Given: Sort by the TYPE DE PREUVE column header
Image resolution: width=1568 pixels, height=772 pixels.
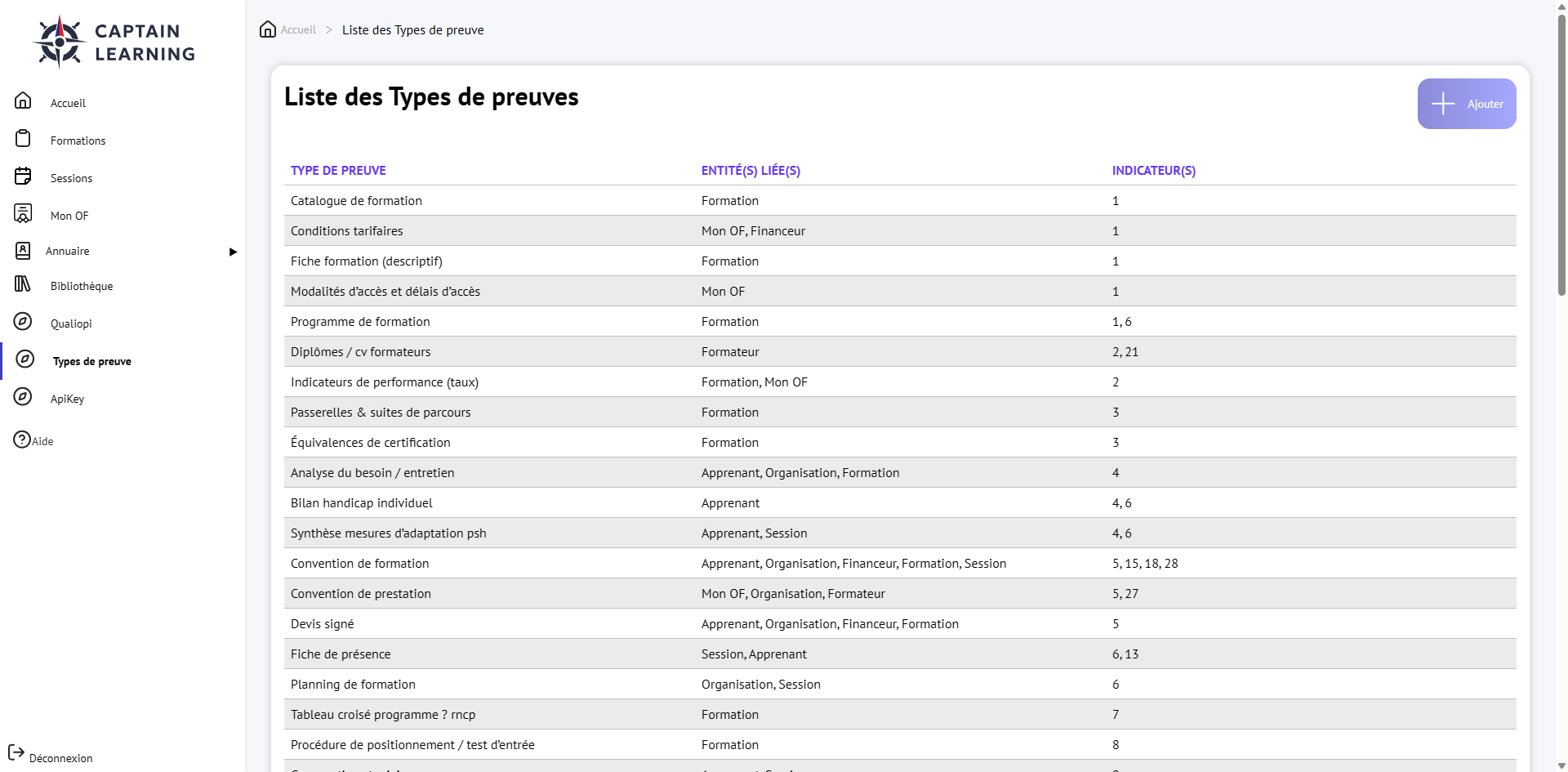Looking at the screenshot, I should click(x=338, y=170).
